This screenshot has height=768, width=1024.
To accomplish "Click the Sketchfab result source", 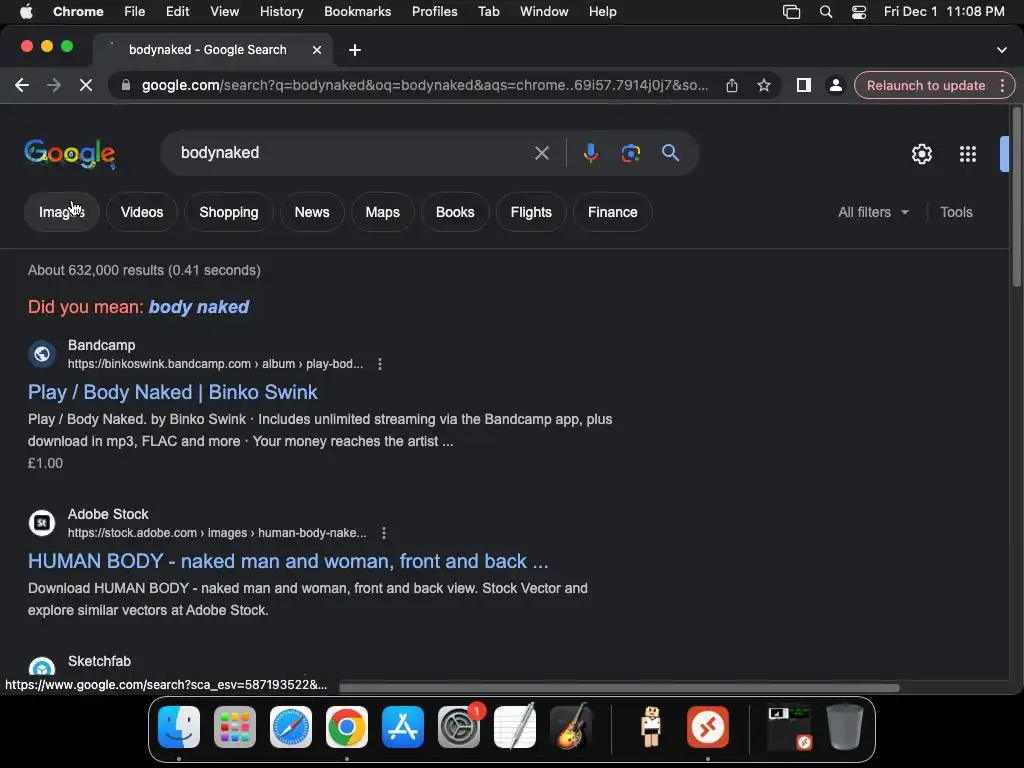I will click(99, 662).
